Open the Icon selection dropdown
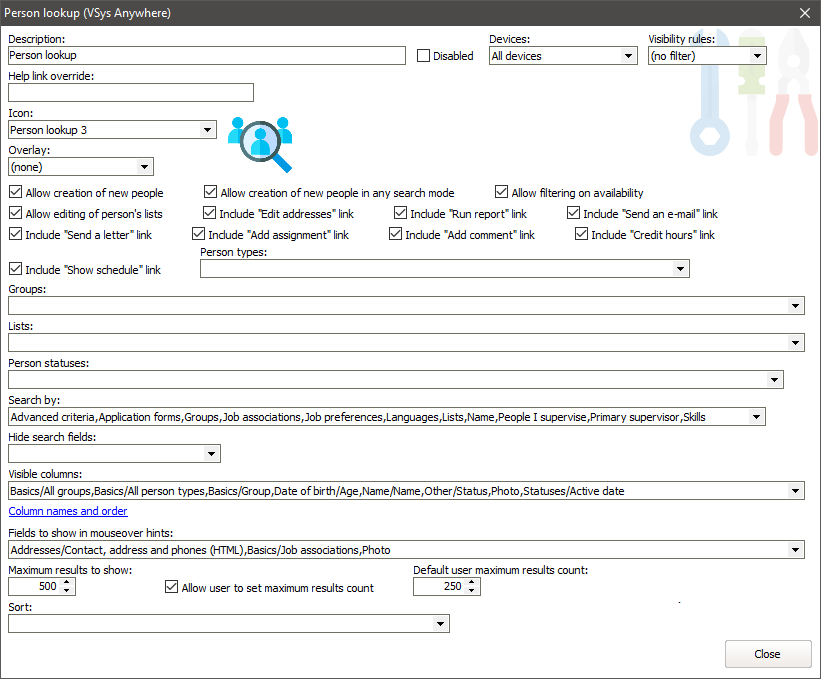The width and height of the screenshot is (821, 679). coord(207,130)
